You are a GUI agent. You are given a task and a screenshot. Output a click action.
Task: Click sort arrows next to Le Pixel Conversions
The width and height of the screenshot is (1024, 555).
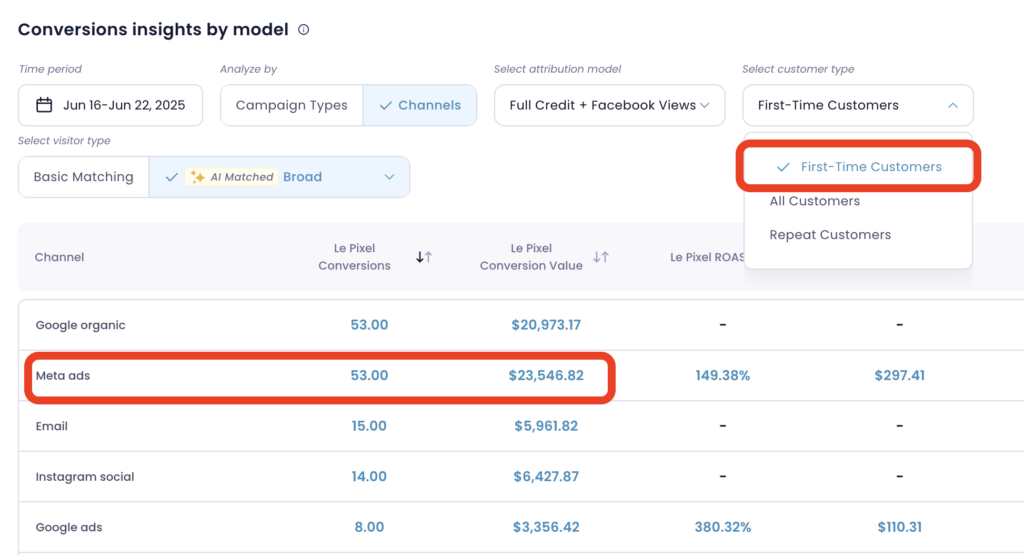(423, 257)
